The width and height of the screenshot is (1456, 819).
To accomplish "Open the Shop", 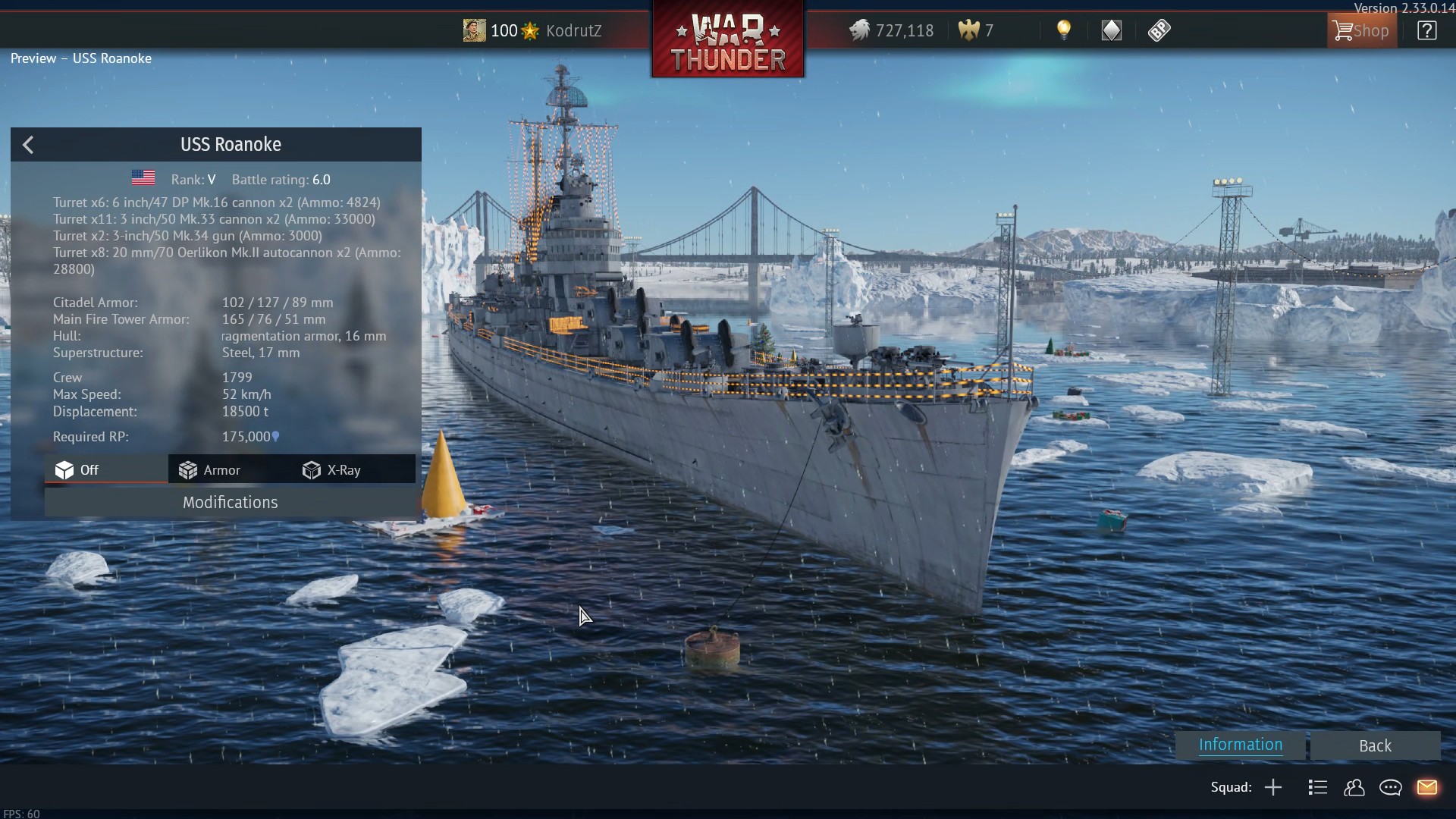I will tap(1362, 30).
